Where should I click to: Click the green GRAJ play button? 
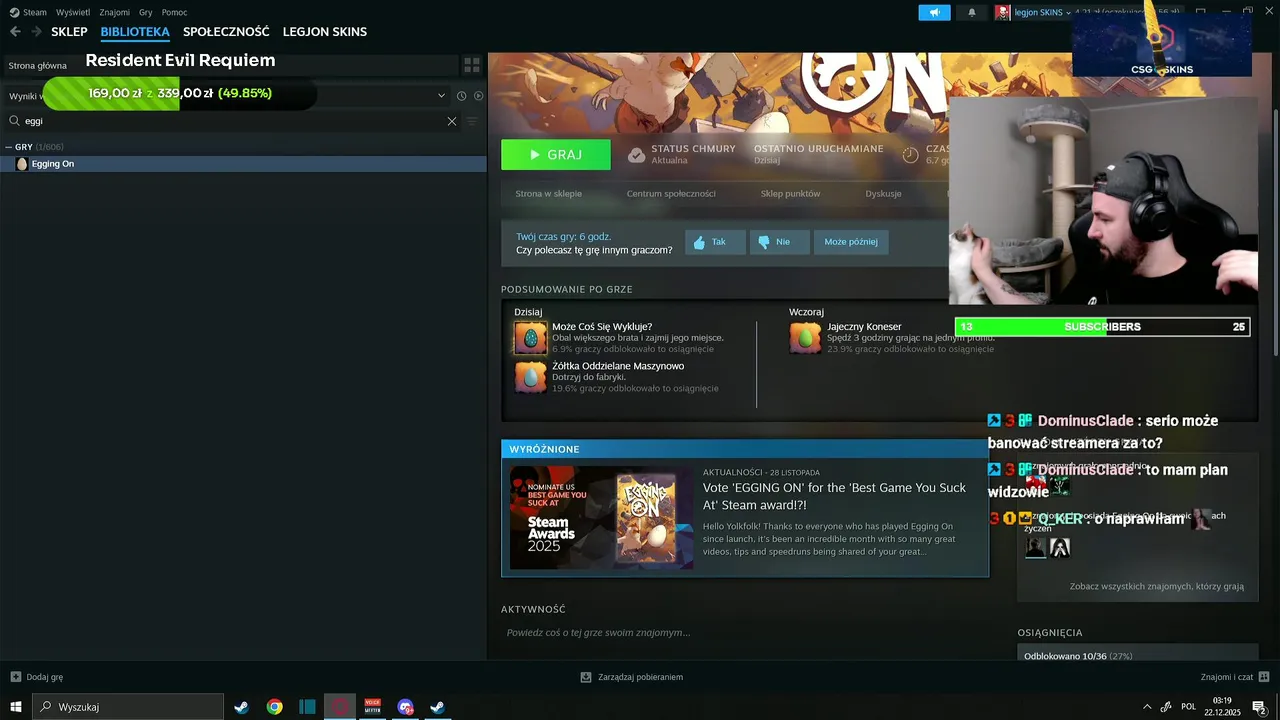click(x=556, y=155)
